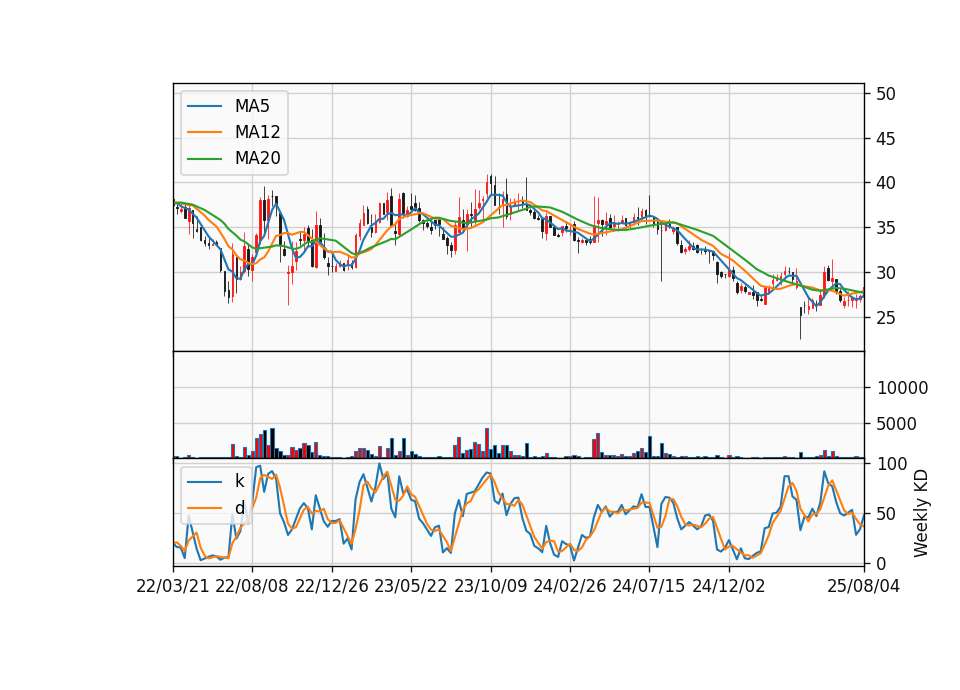The width and height of the screenshot is (960, 690).
Task: Click the MA5 legend label
Action: coord(252,106)
